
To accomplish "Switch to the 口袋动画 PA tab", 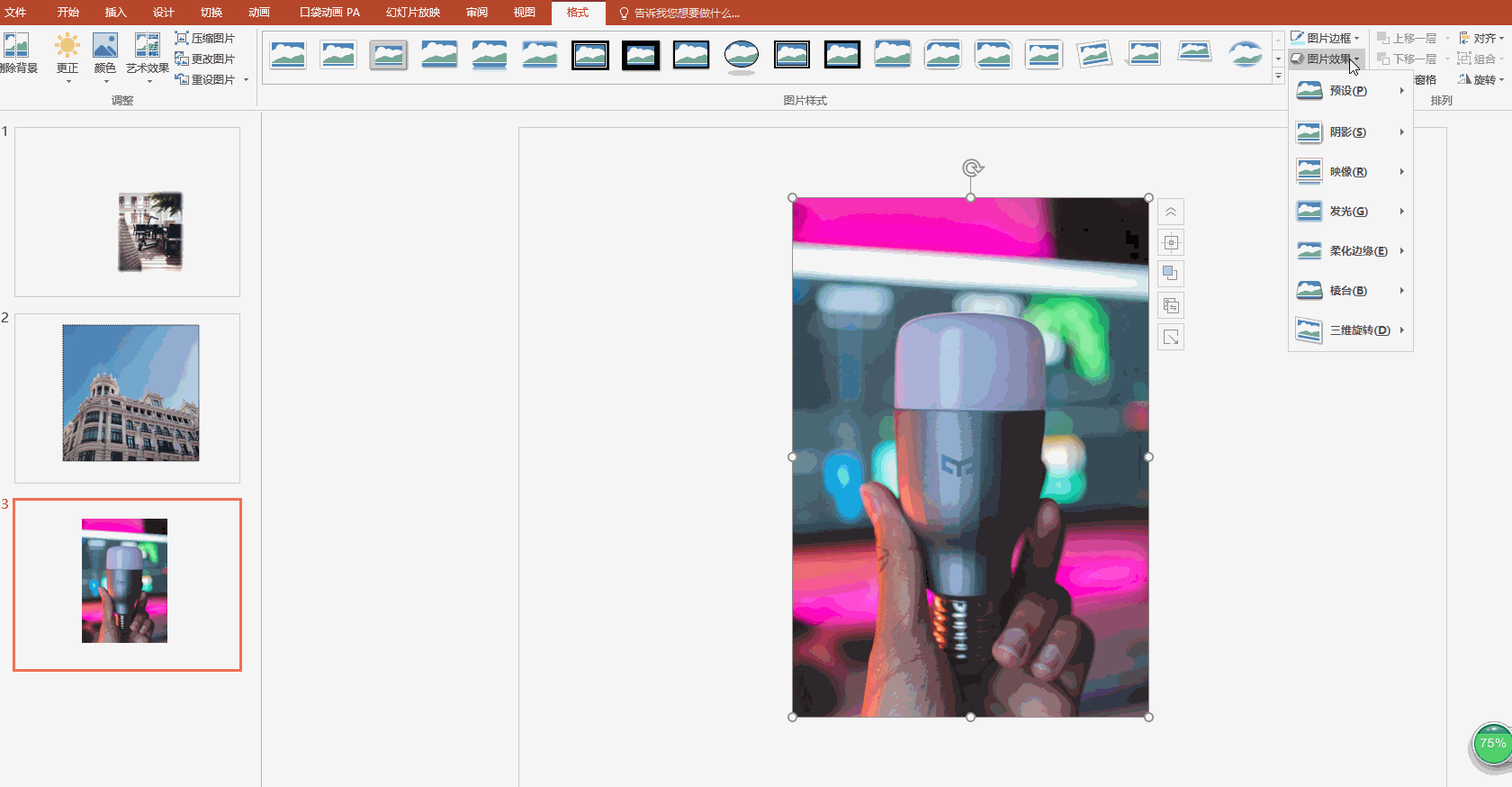I will pyautogui.click(x=329, y=13).
